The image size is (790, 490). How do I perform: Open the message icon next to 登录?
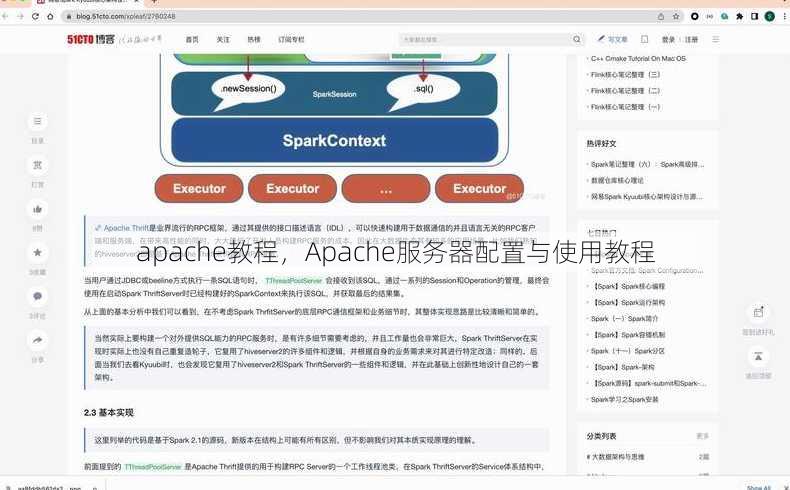[x=644, y=39]
